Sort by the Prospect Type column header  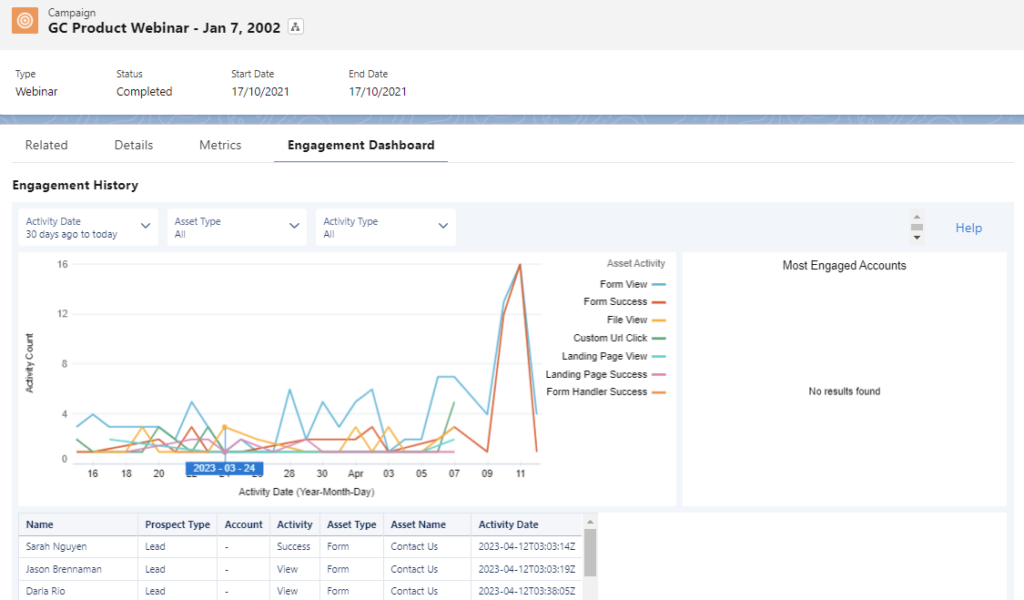click(x=178, y=524)
